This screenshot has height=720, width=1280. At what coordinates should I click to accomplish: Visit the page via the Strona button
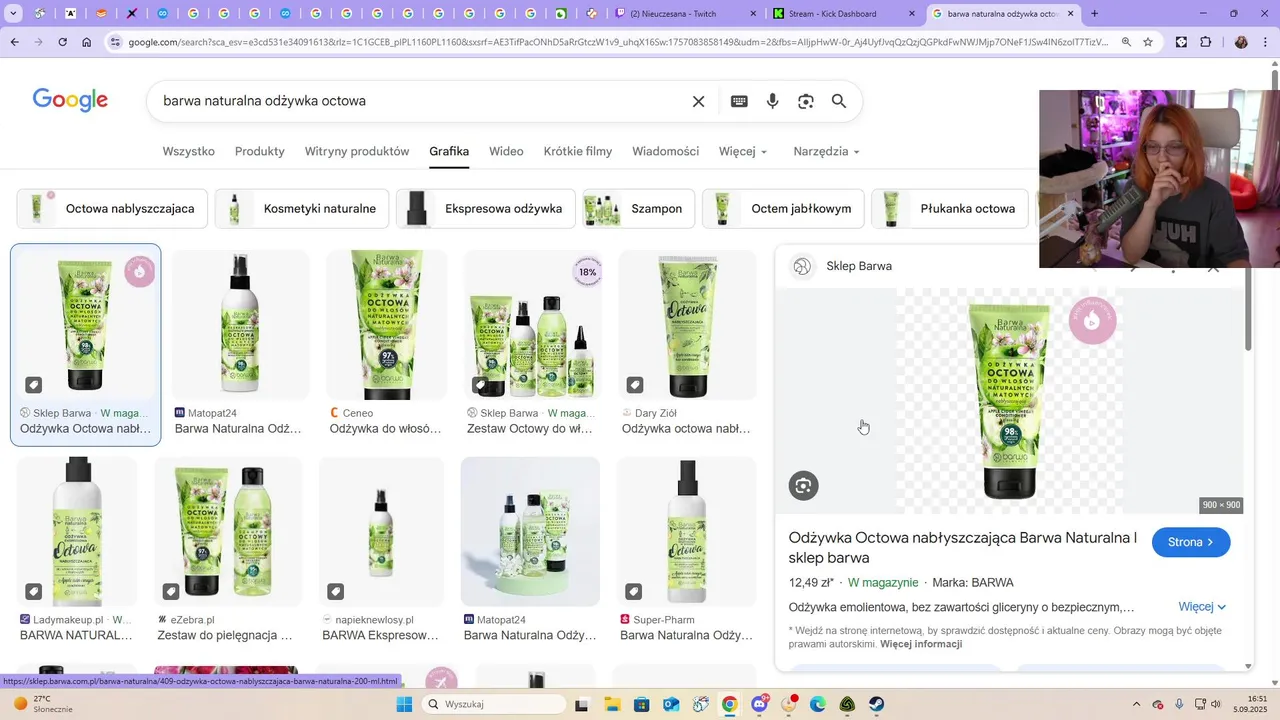tap(1191, 542)
